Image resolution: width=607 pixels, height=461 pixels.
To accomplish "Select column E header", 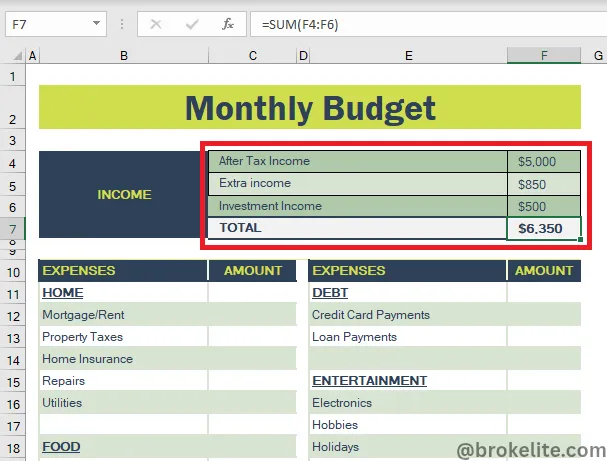I will 408,56.
